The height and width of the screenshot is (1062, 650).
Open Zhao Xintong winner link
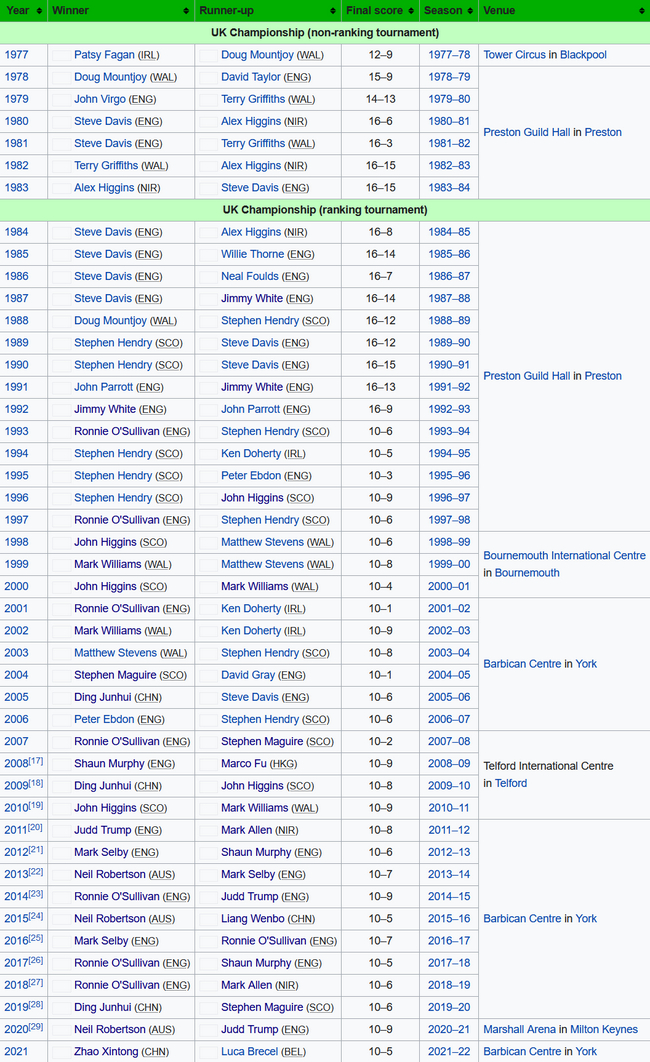tap(106, 1052)
